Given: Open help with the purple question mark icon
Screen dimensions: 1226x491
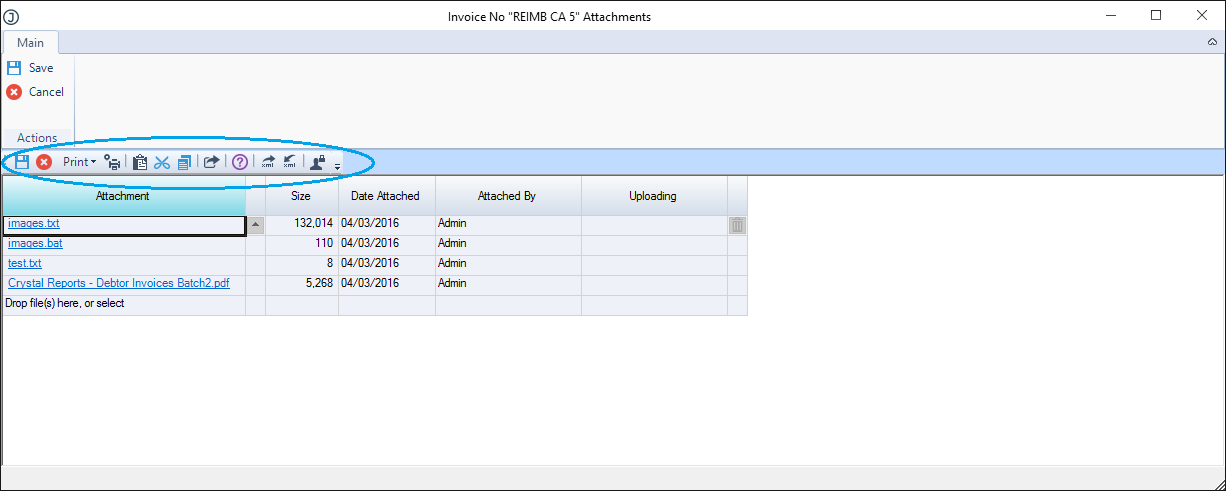Looking at the screenshot, I should click(240, 162).
